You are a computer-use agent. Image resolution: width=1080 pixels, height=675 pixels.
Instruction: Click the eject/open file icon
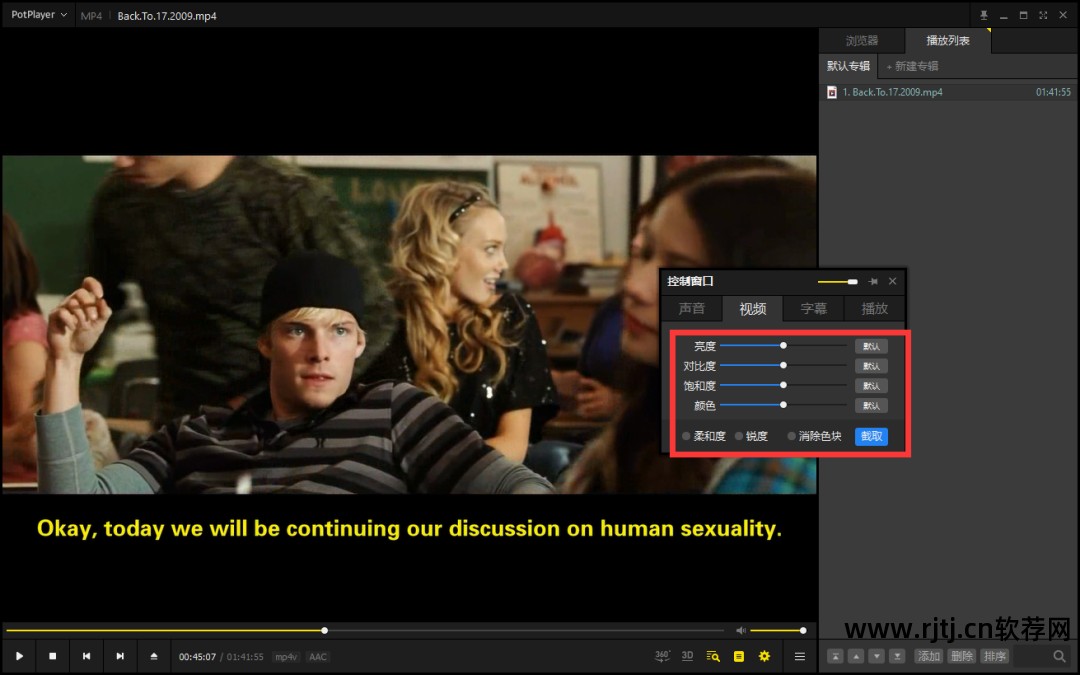click(x=154, y=656)
